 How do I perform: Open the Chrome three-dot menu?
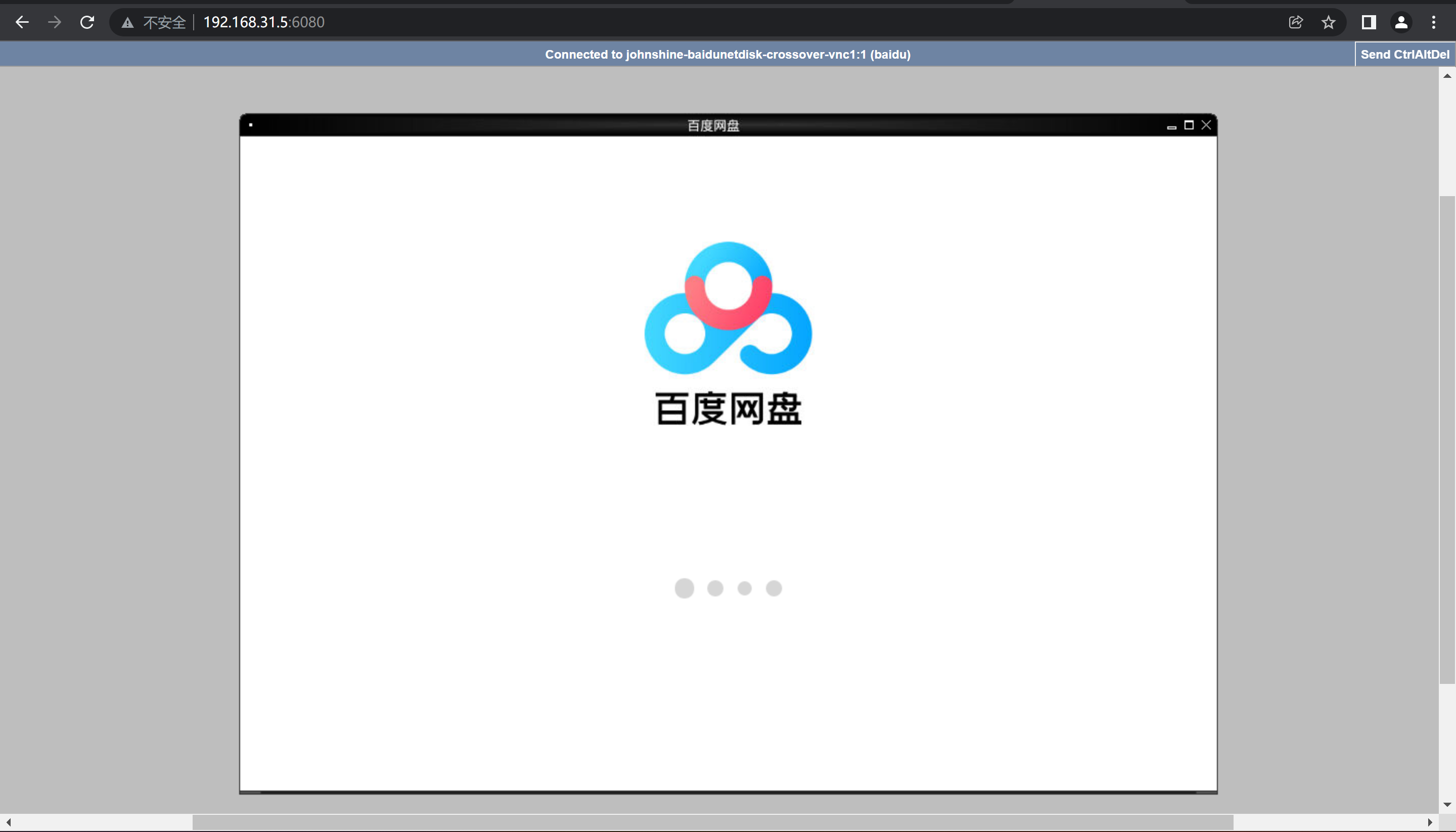pos(1433,22)
